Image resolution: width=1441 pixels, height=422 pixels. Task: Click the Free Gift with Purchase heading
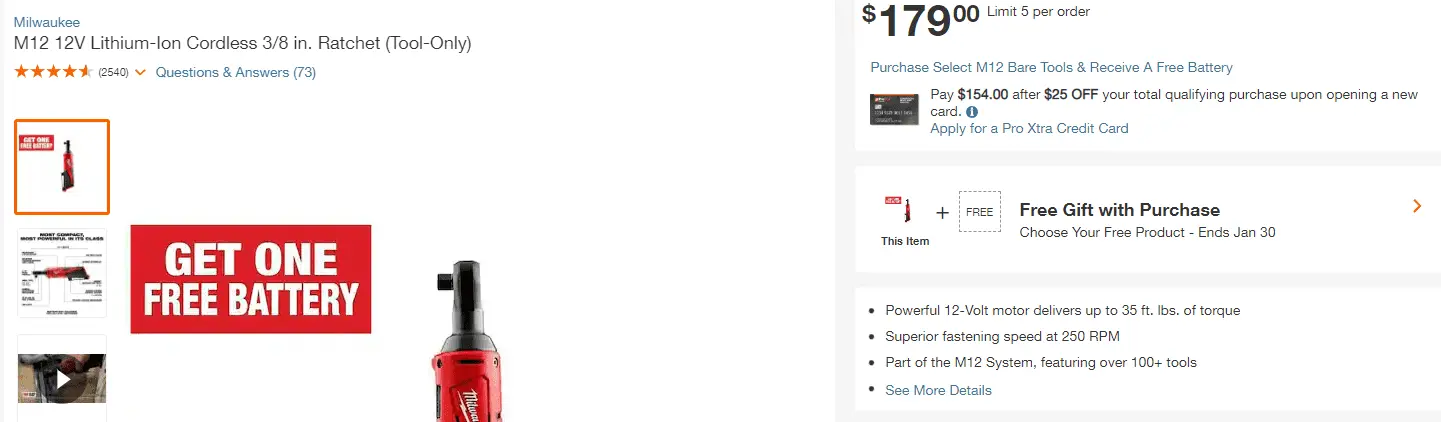coord(1119,210)
